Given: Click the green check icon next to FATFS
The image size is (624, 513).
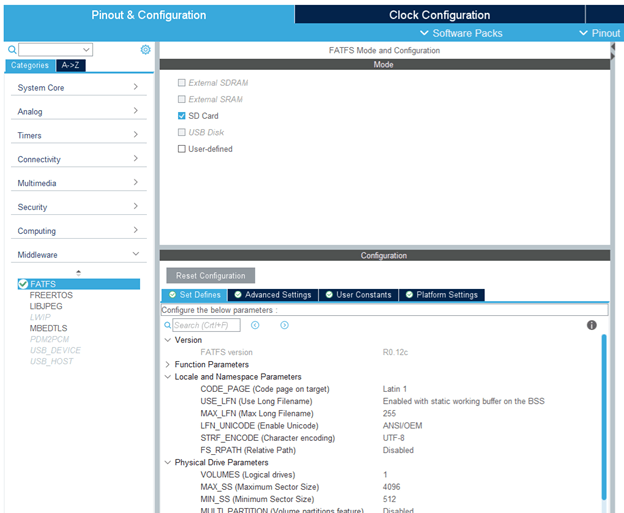Looking at the screenshot, I should tap(23, 284).
